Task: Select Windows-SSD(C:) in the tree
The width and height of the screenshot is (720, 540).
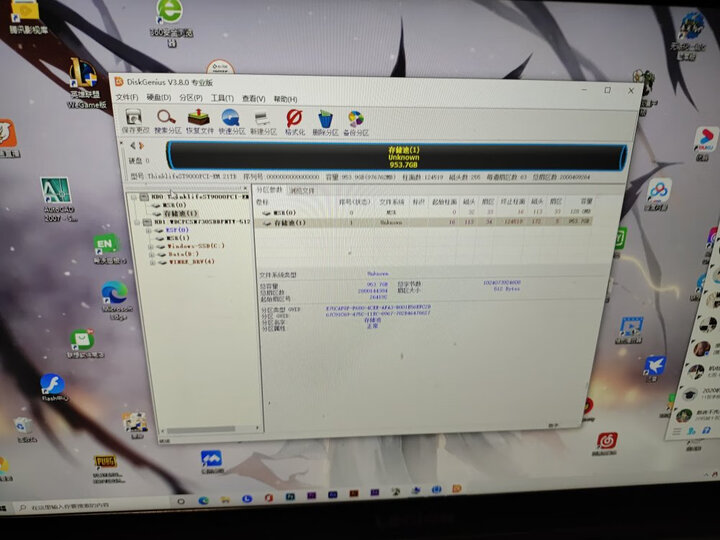Action: pos(191,246)
